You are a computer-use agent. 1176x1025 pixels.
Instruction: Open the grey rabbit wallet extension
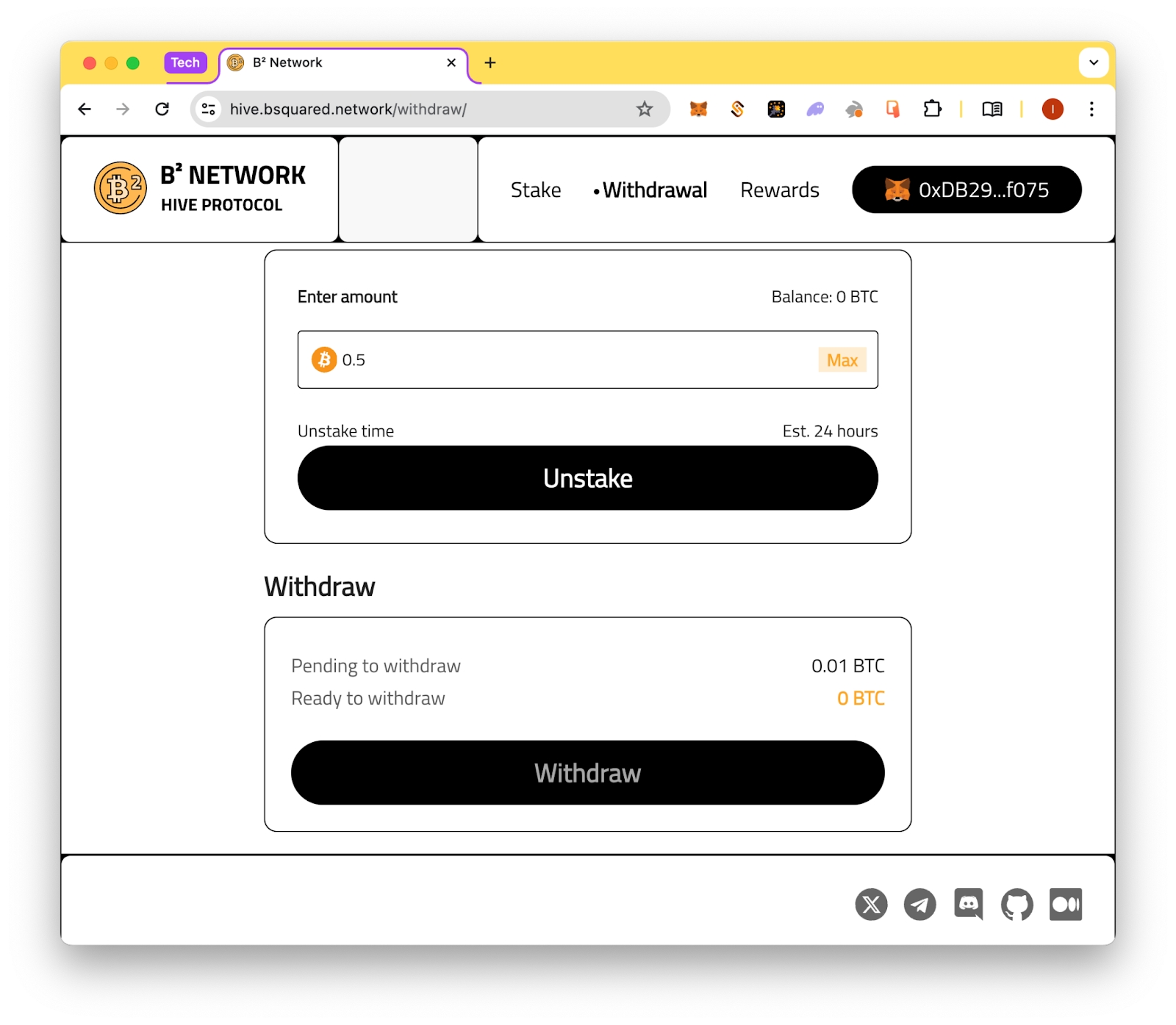click(x=854, y=109)
